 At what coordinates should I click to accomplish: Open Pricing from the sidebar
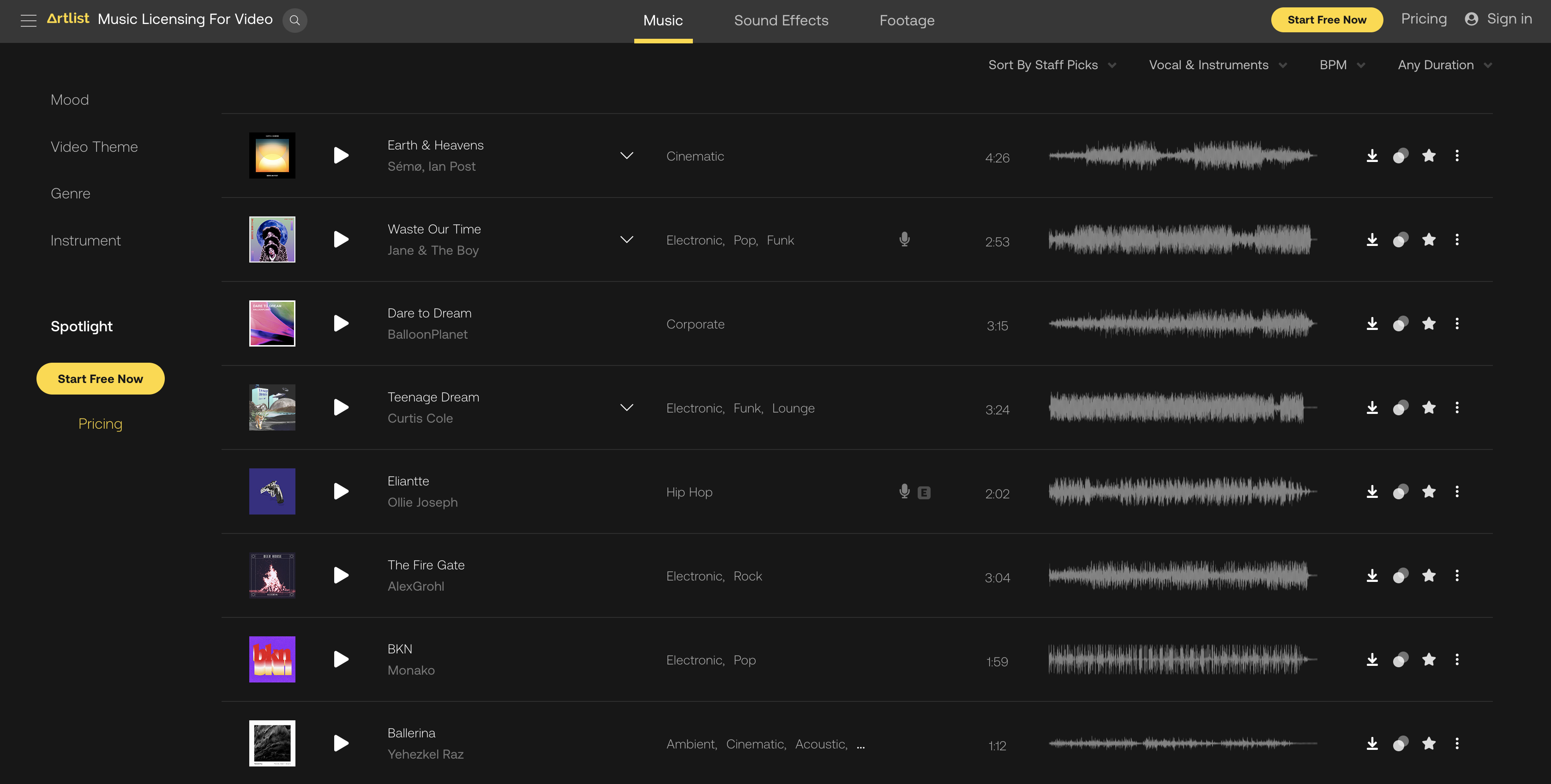coord(100,423)
